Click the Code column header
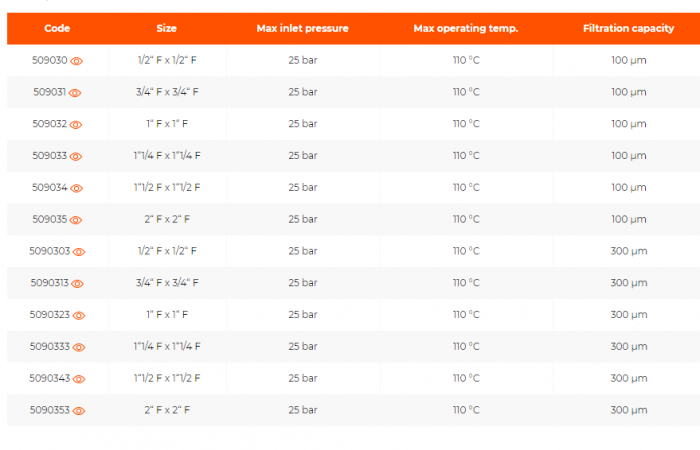The width and height of the screenshot is (700, 450). click(x=57, y=28)
